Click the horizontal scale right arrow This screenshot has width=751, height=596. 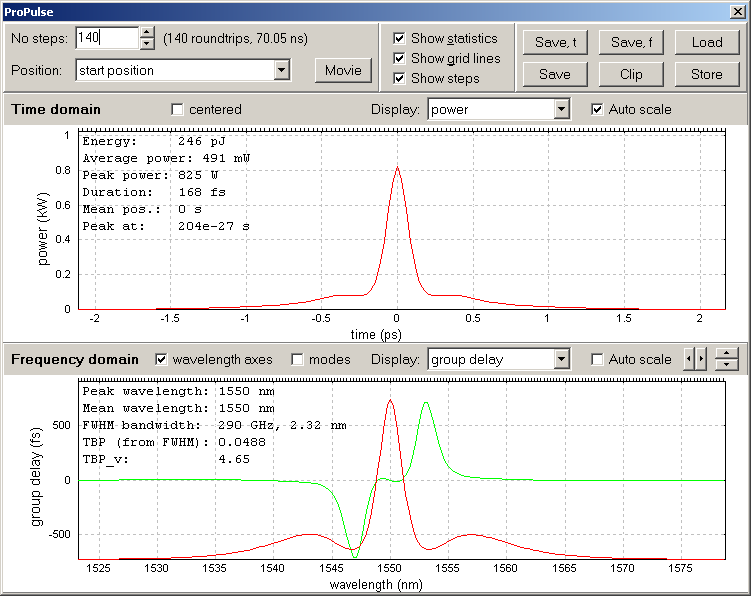click(700, 359)
